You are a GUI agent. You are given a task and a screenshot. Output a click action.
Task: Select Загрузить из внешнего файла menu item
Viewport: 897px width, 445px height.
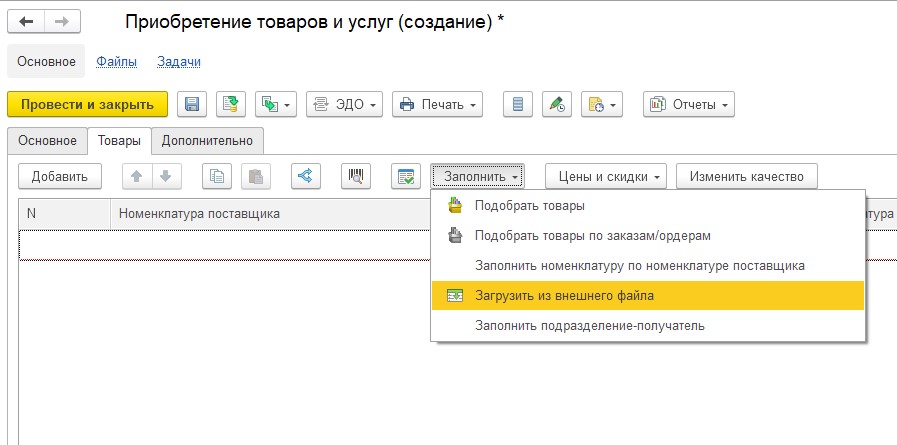coord(564,296)
